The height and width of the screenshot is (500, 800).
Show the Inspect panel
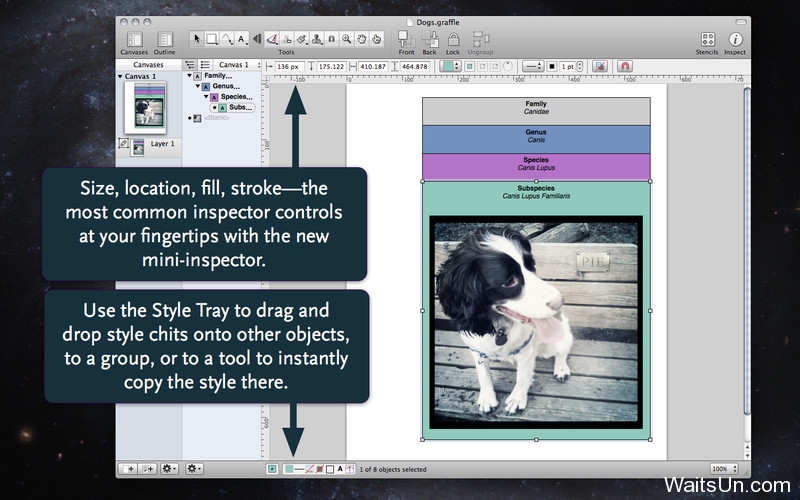pos(735,39)
